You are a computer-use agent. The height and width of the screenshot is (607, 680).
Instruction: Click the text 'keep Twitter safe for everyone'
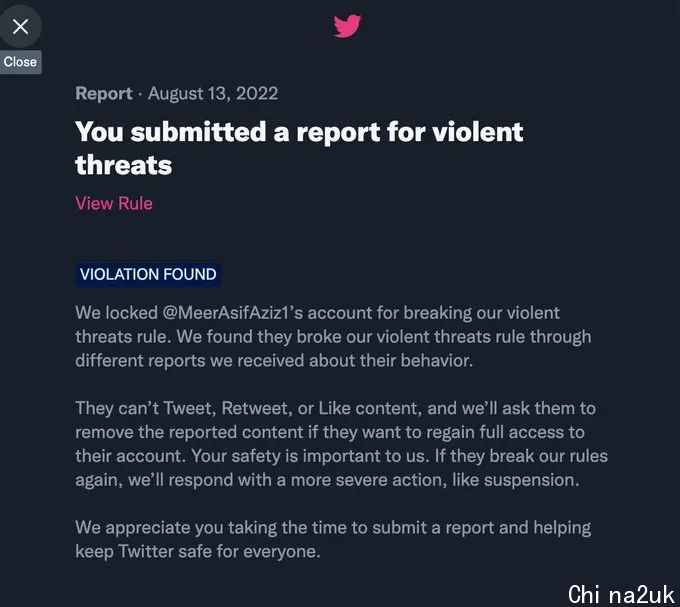pos(197,552)
